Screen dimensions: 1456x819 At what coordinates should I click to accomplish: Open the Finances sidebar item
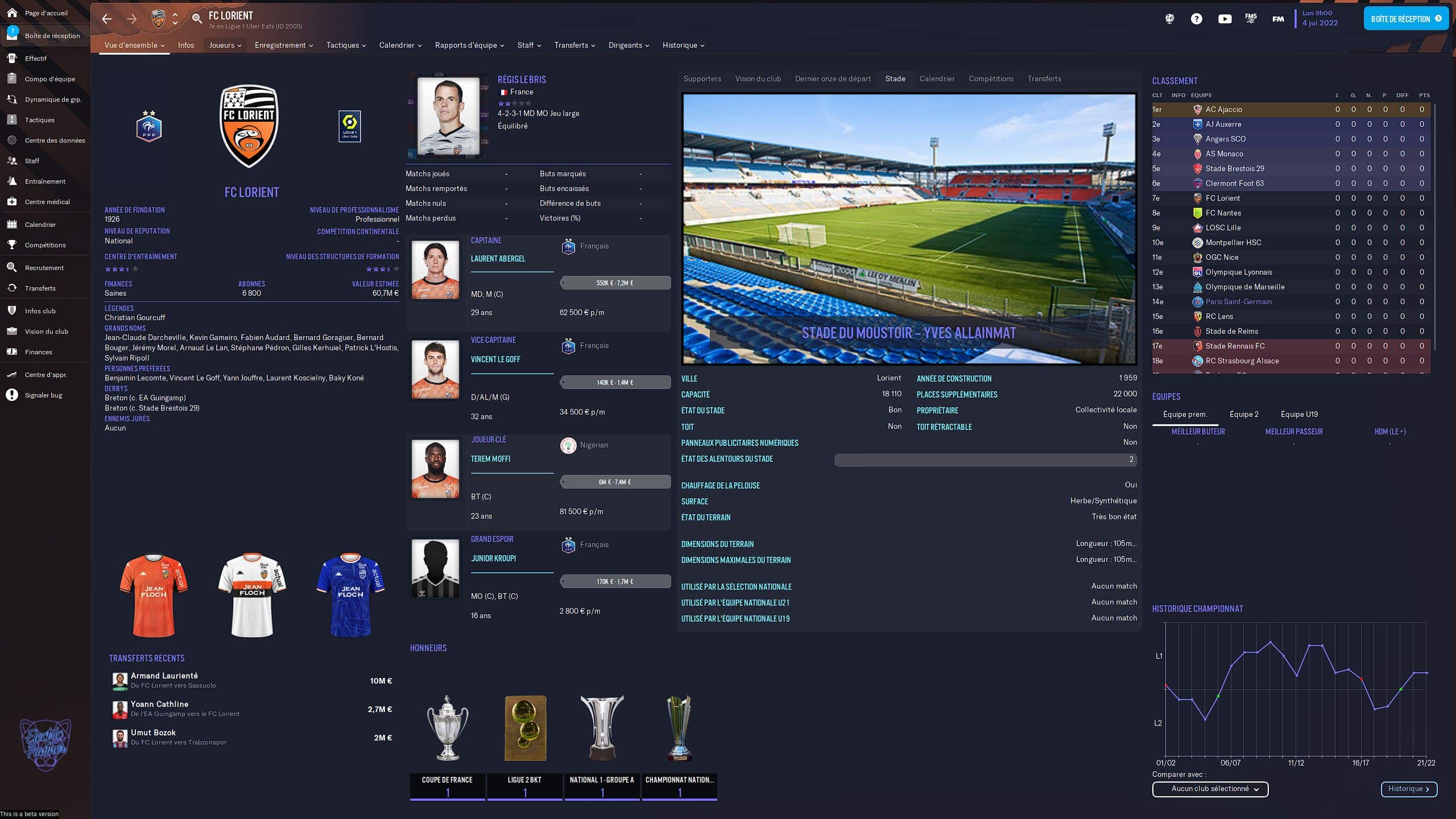point(38,352)
